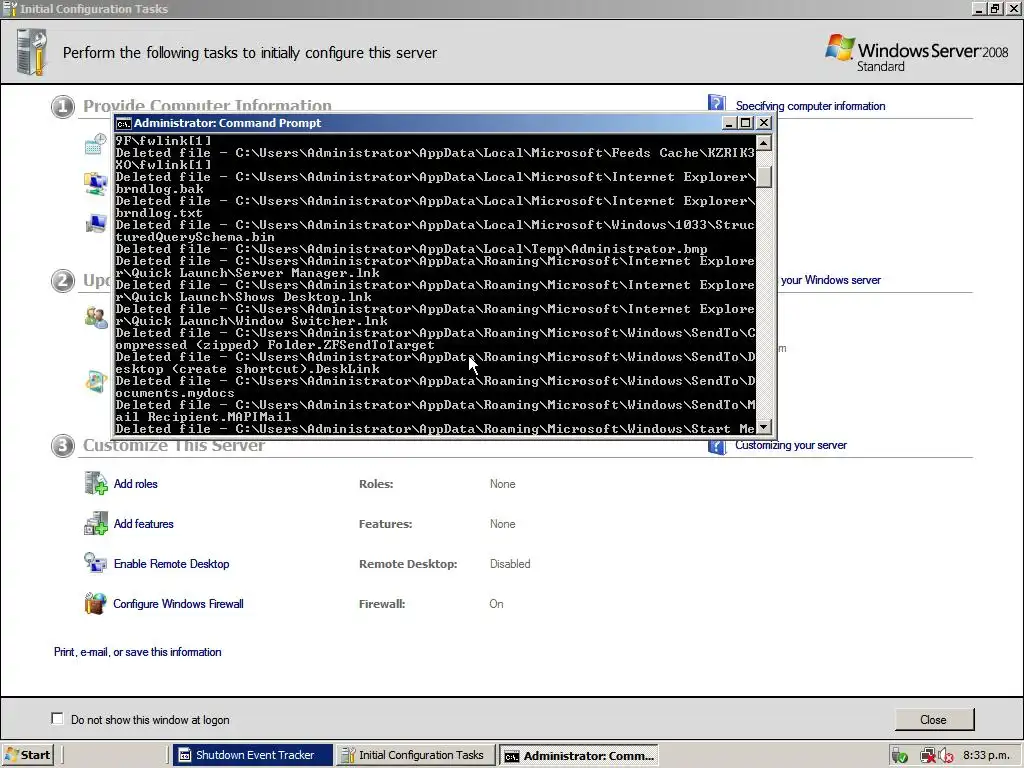Click 'your Windows server' help link

coord(831,280)
